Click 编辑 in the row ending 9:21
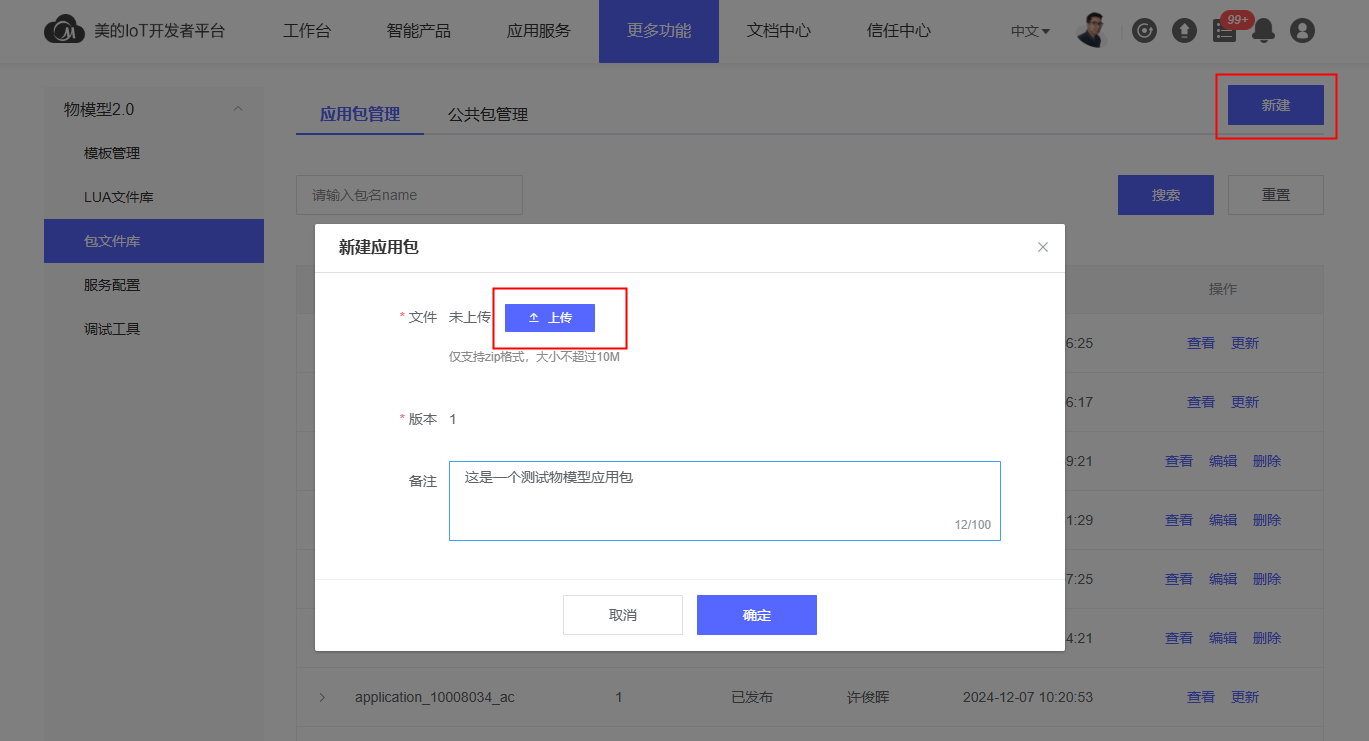The width and height of the screenshot is (1369, 741). pos(1223,461)
